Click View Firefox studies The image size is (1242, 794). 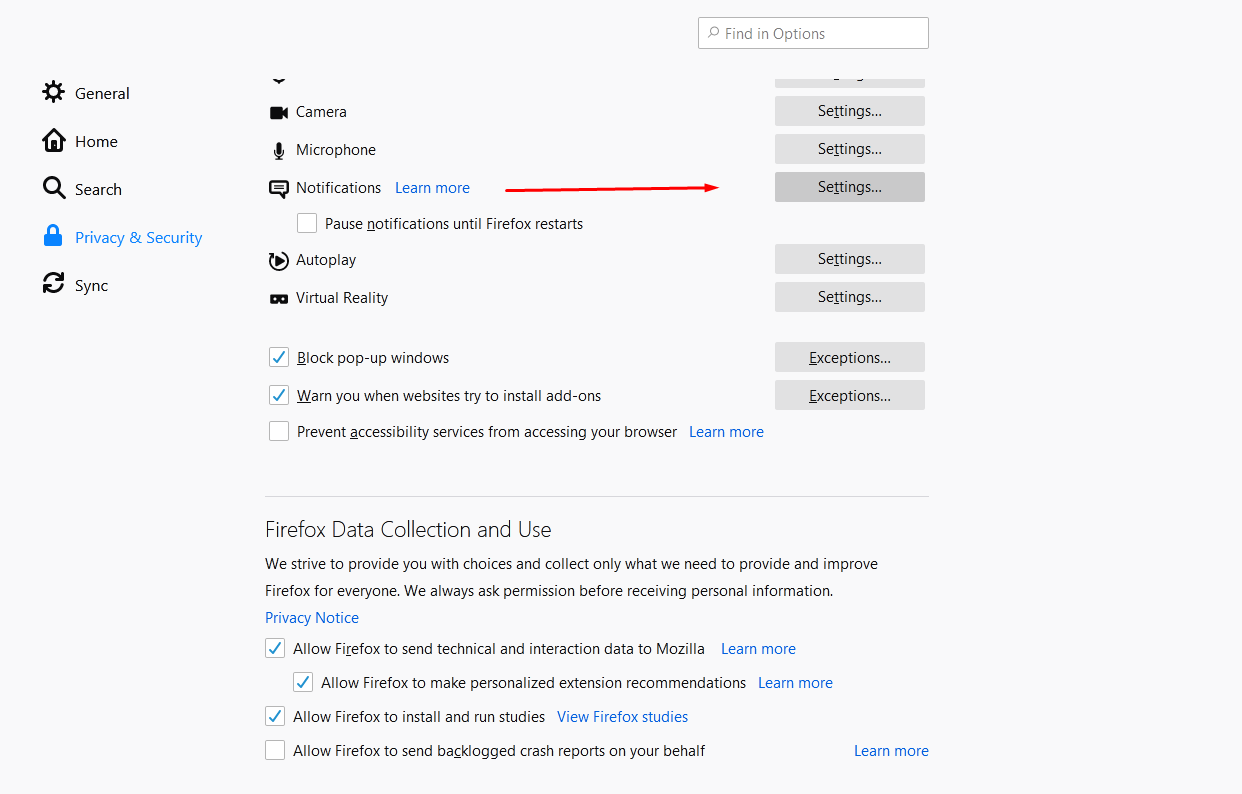tap(622, 716)
